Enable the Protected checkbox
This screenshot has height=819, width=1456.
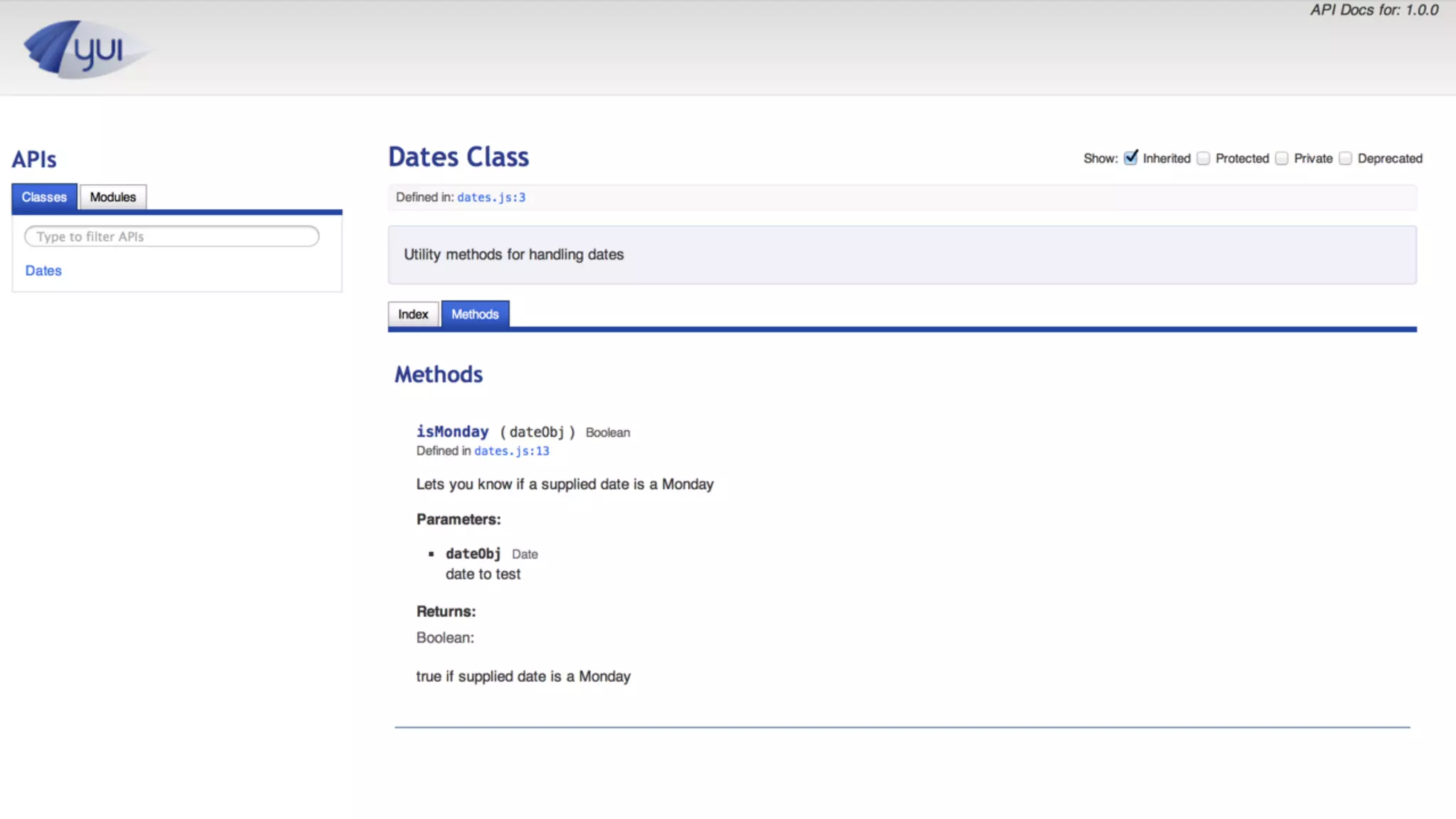point(1203,158)
